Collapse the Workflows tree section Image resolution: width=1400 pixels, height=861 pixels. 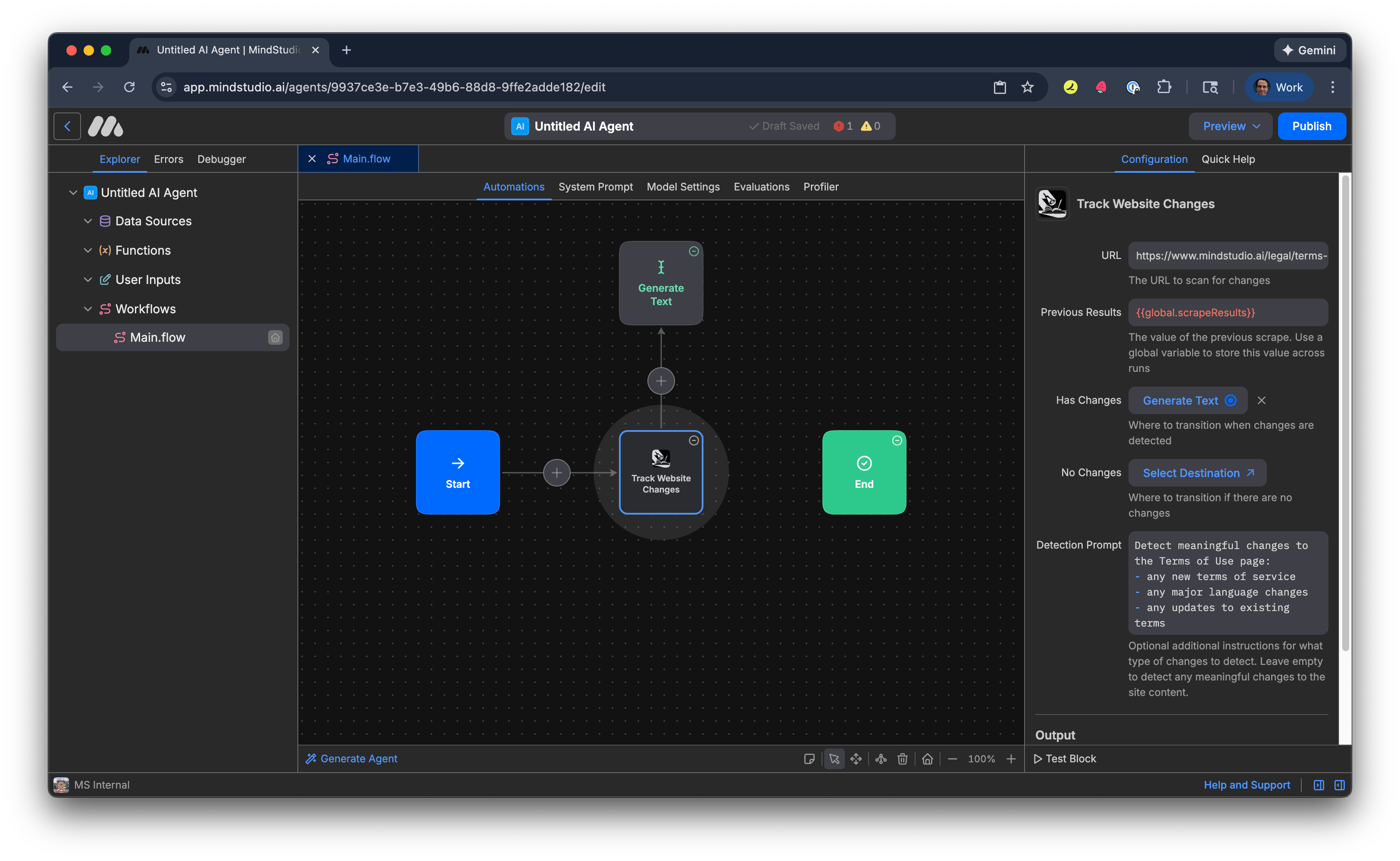(87, 309)
